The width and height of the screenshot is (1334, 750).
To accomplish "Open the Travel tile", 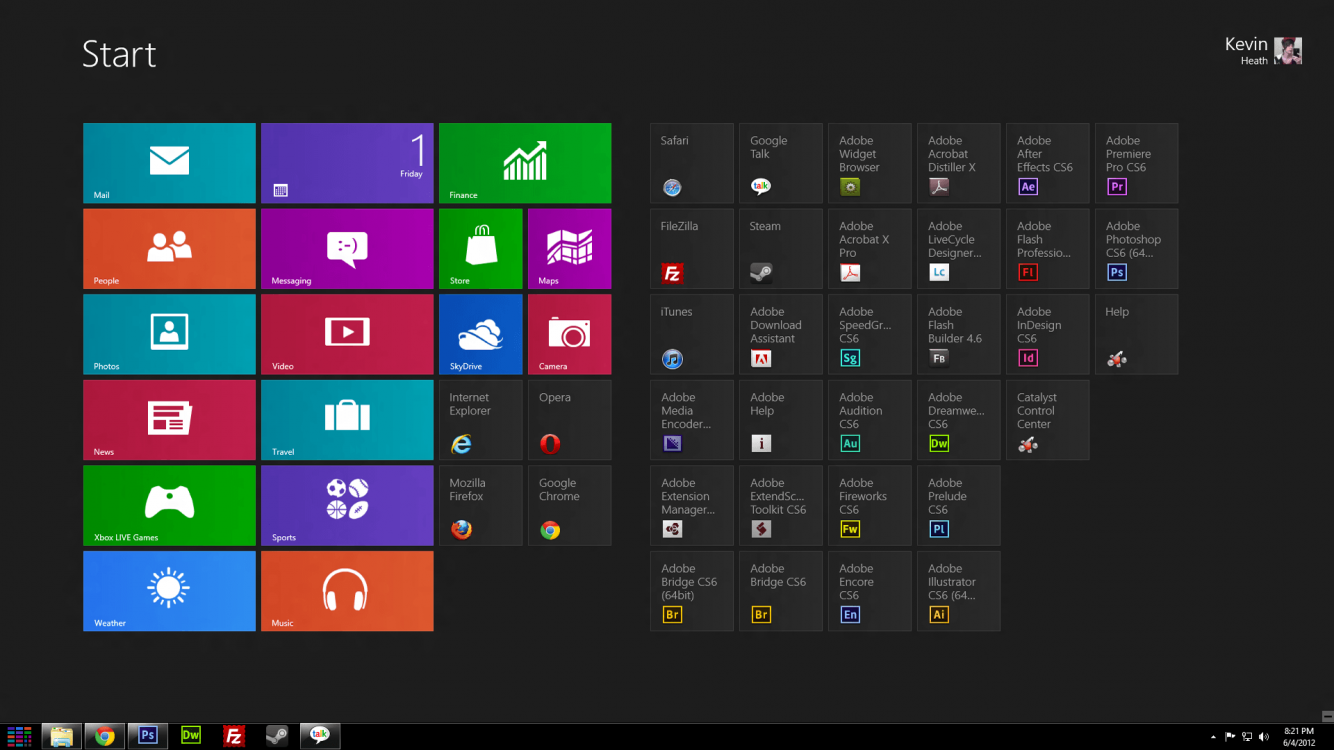I will tap(347, 420).
